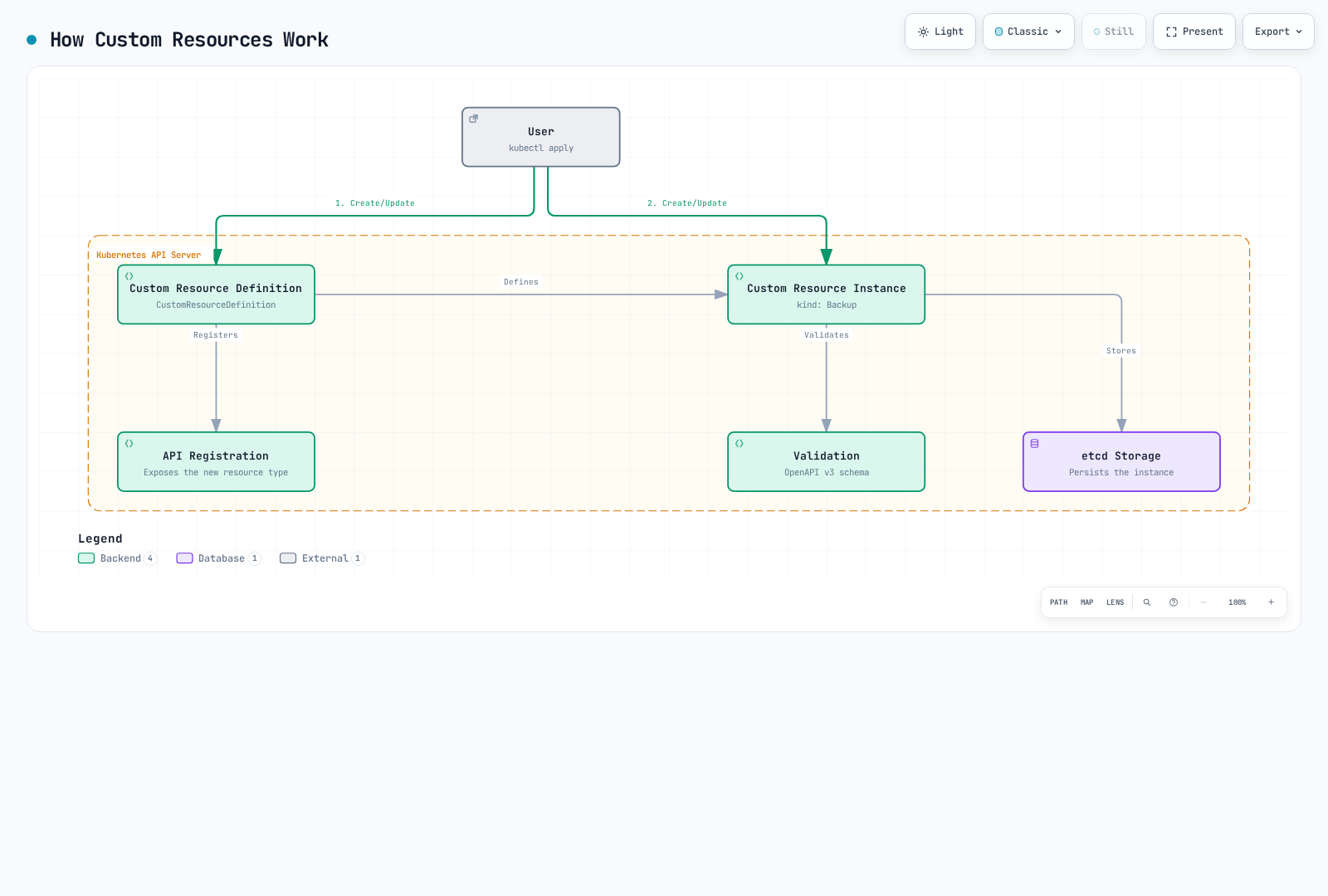Toggle Database legend filter

218,558
